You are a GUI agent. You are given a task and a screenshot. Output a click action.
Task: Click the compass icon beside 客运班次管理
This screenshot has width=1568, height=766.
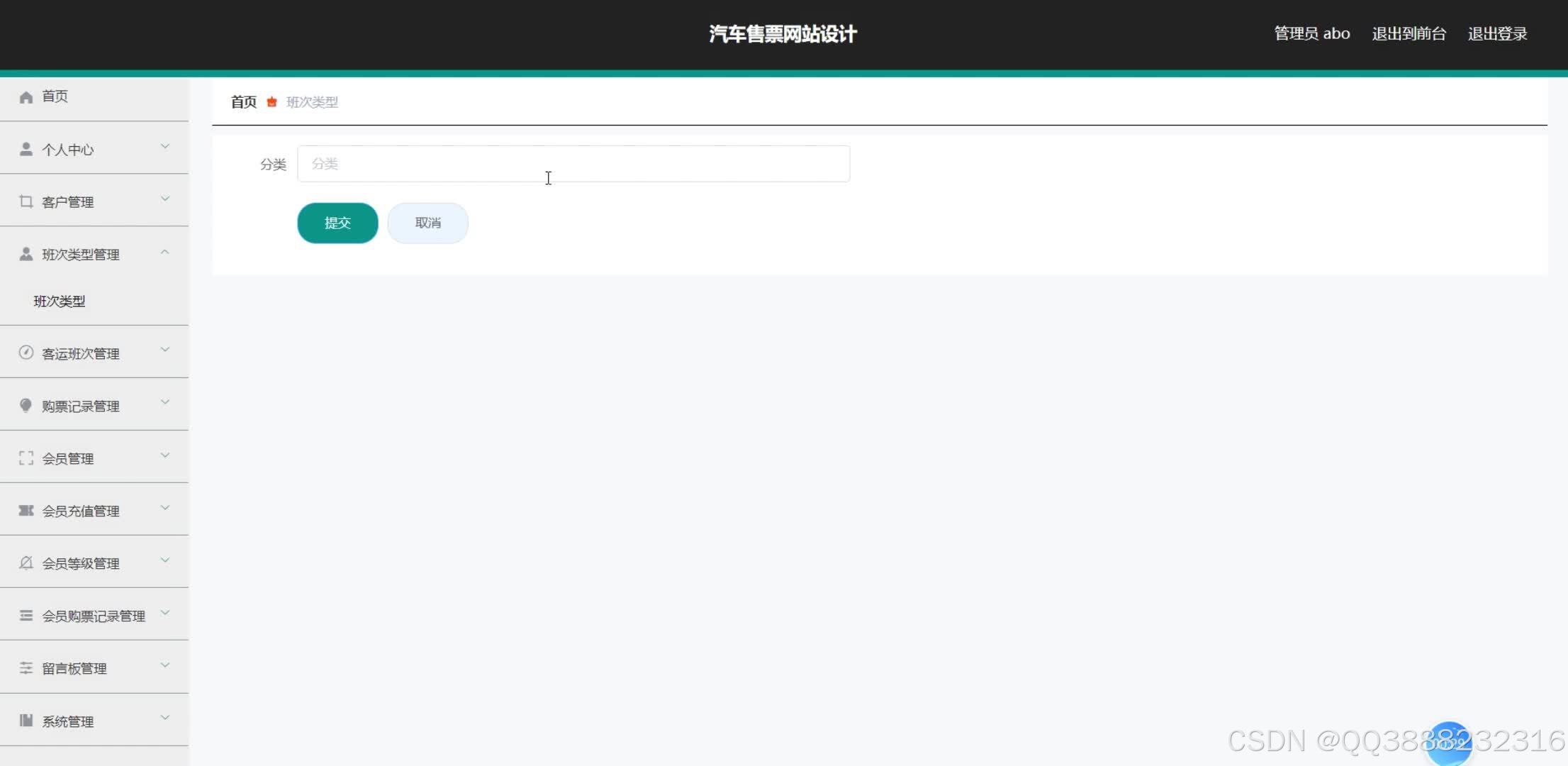click(x=26, y=353)
